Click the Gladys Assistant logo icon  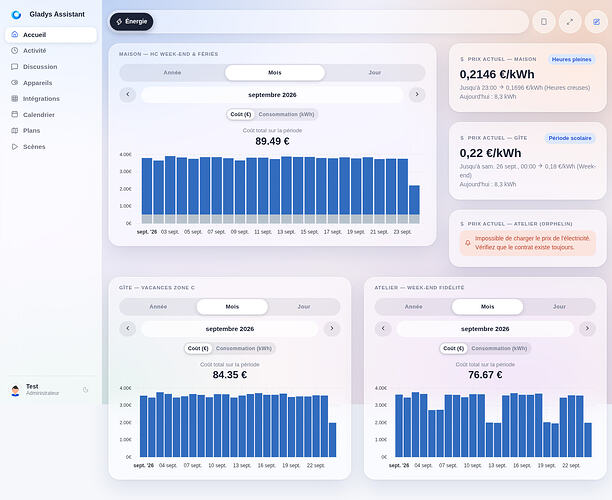pos(16,14)
